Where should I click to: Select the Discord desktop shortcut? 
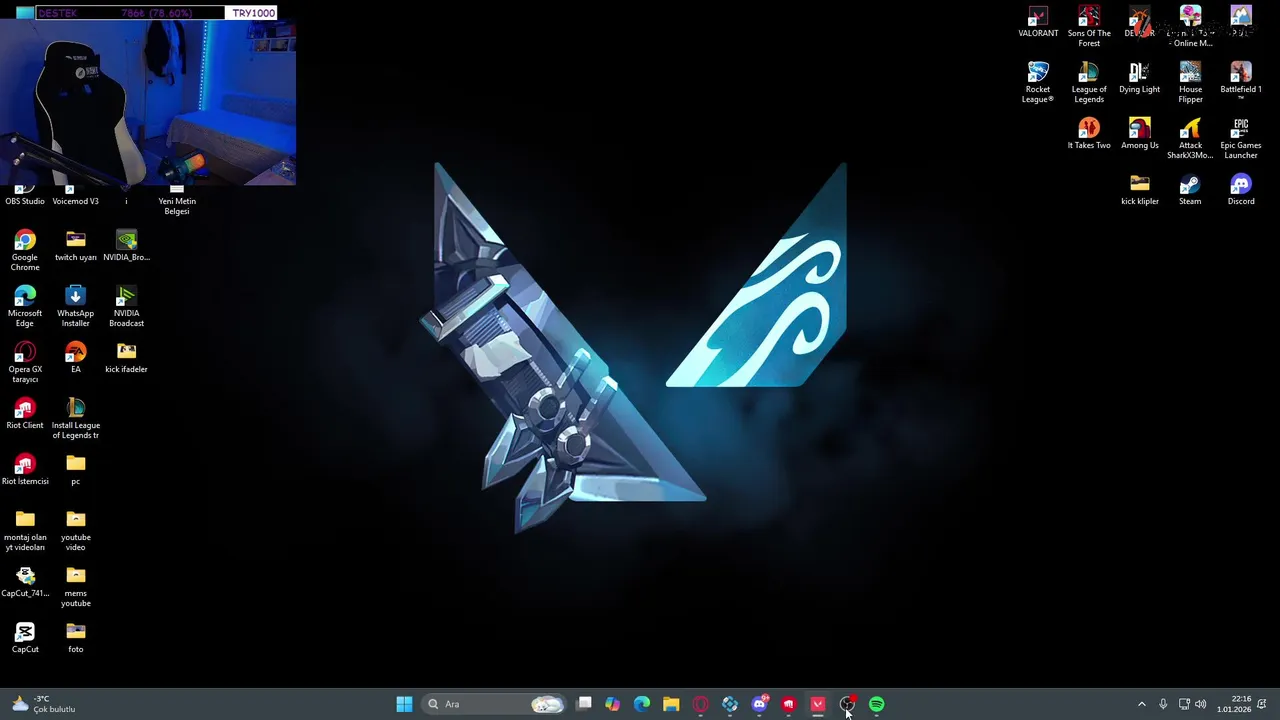point(1241,191)
